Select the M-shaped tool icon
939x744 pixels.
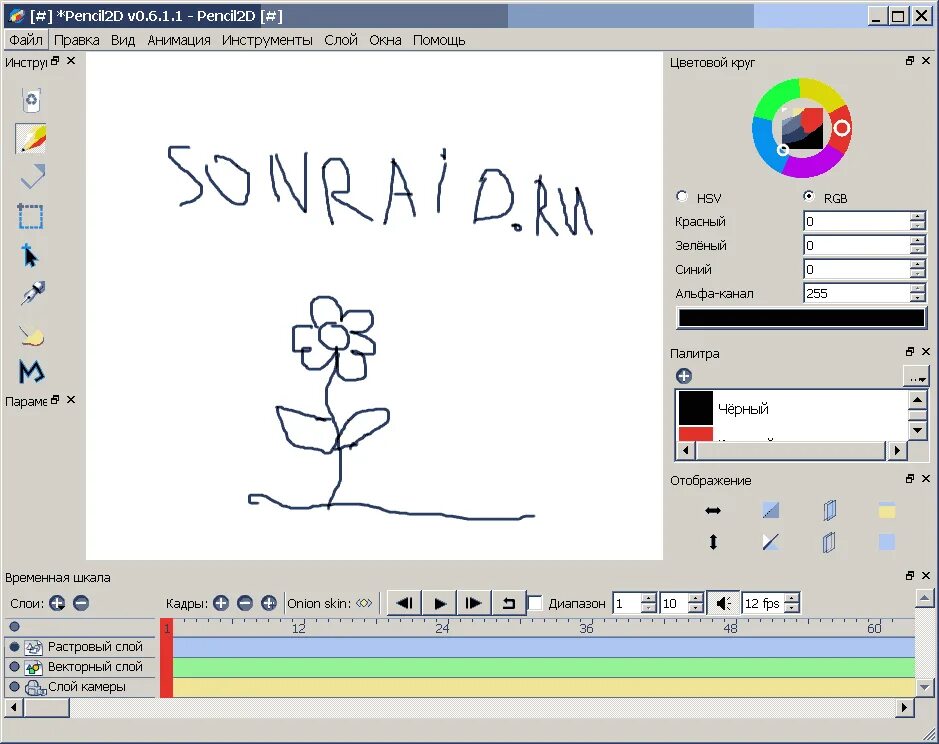tap(32, 371)
